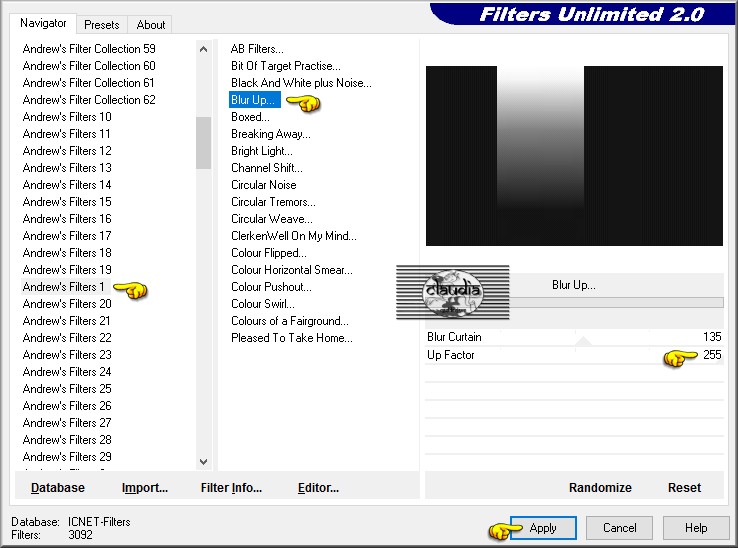Choose Pleased To Take Home... filter
Viewport: 738px width, 548px height.
292,338
